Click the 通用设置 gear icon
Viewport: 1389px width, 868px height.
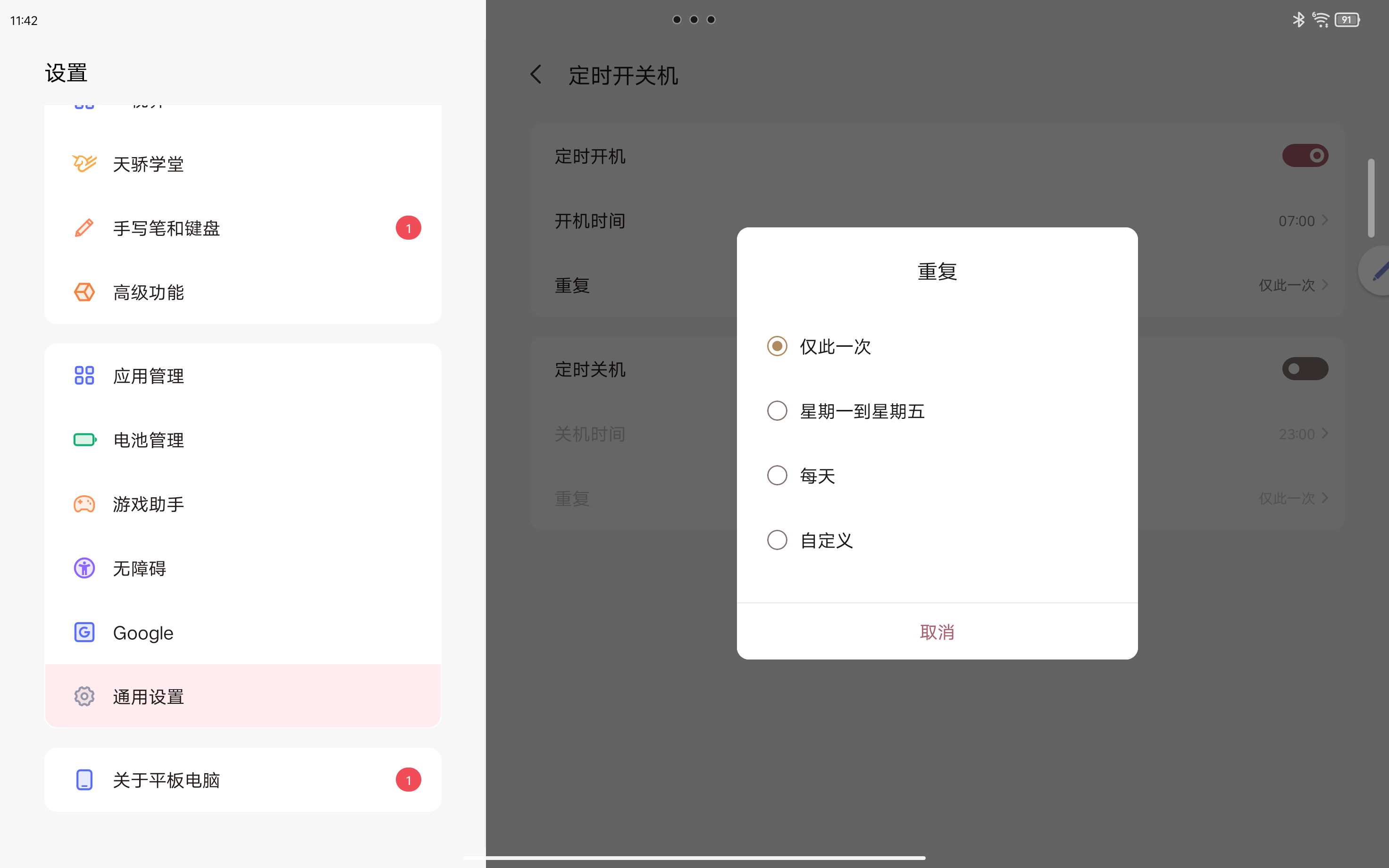click(x=84, y=696)
